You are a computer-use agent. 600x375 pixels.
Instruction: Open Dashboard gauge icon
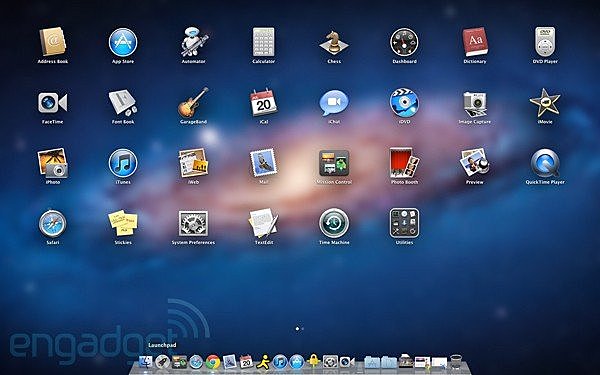tap(404, 42)
